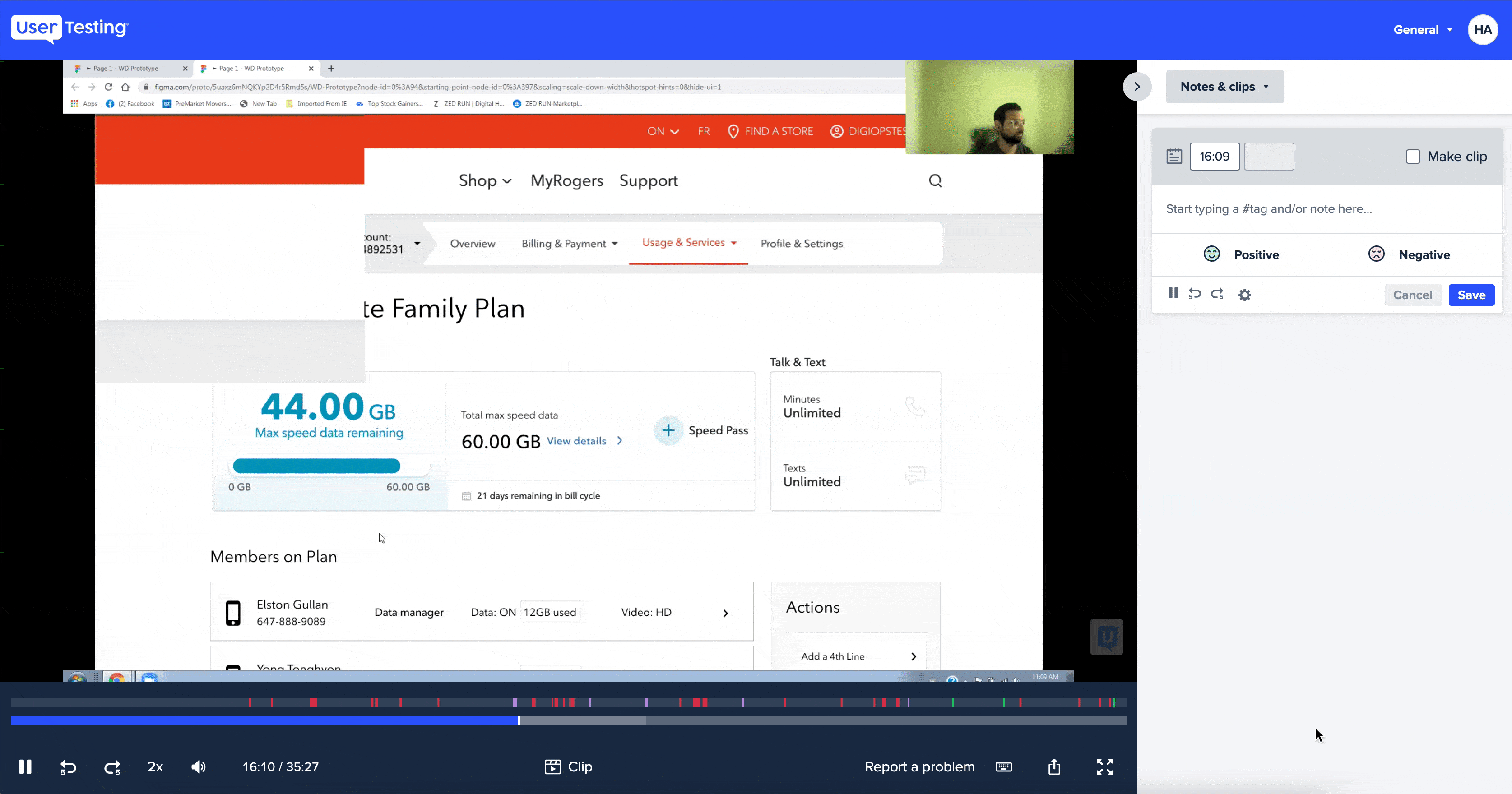The height and width of the screenshot is (794, 1512).
Task: Open the HA account menu
Action: (x=1483, y=29)
